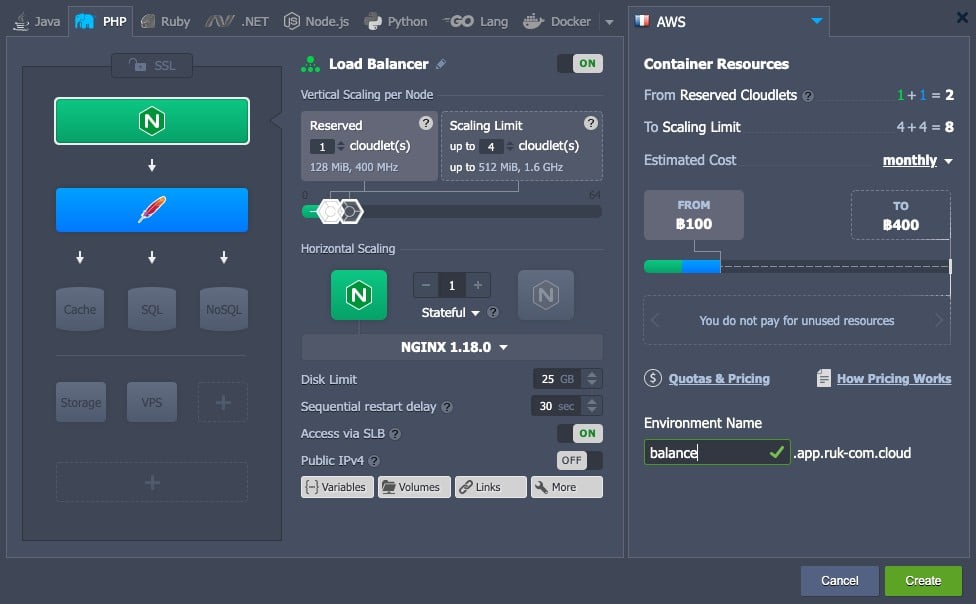Enable the Public IPv4 switch
Image resolution: width=976 pixels, height=604 pixels.
pos(580,461)
